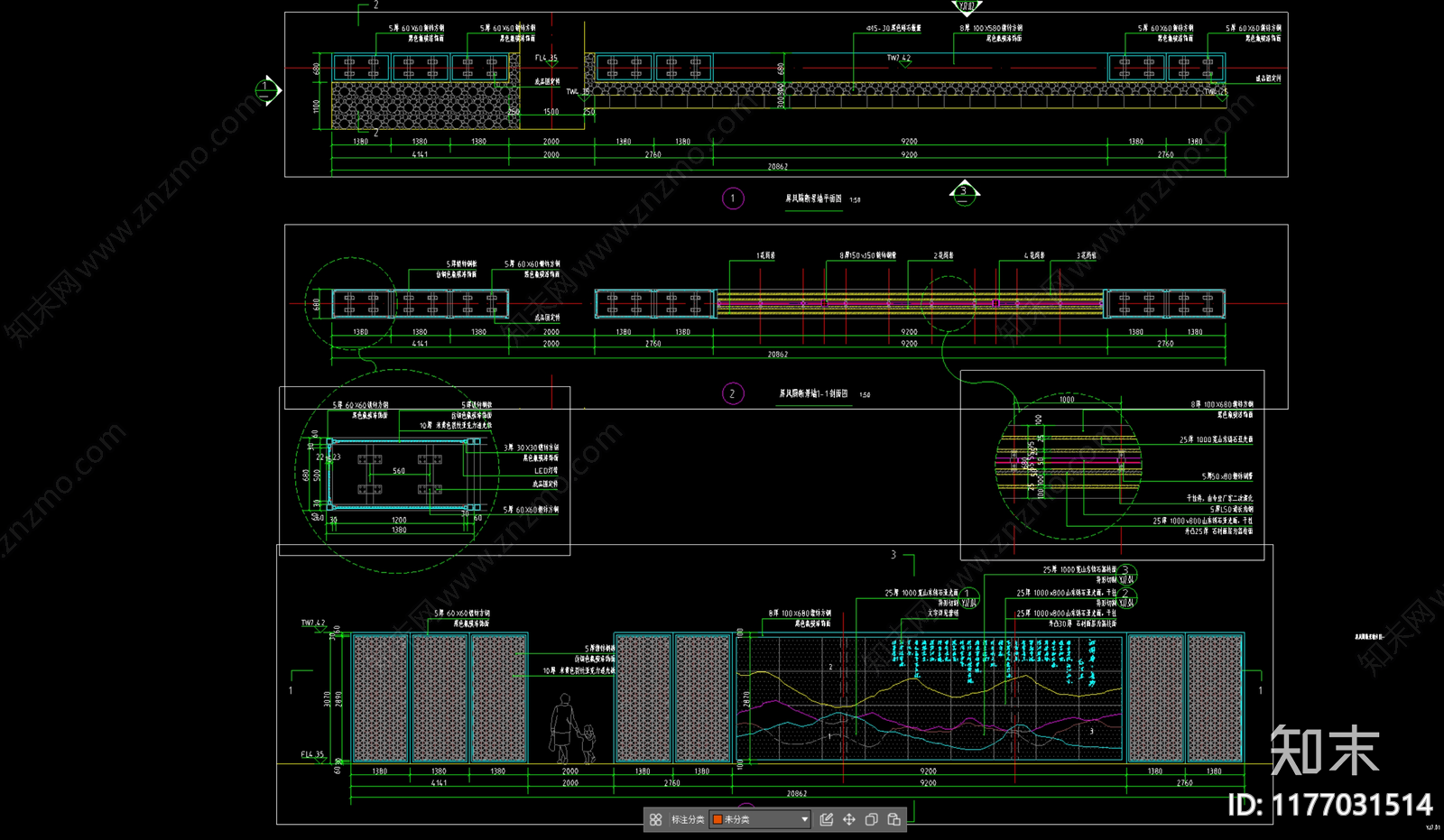Open the 未分类 annotation category dropdown
The height and width of the screenshot is (840, 1444).
pyautogui.click(x=761, y=819)
